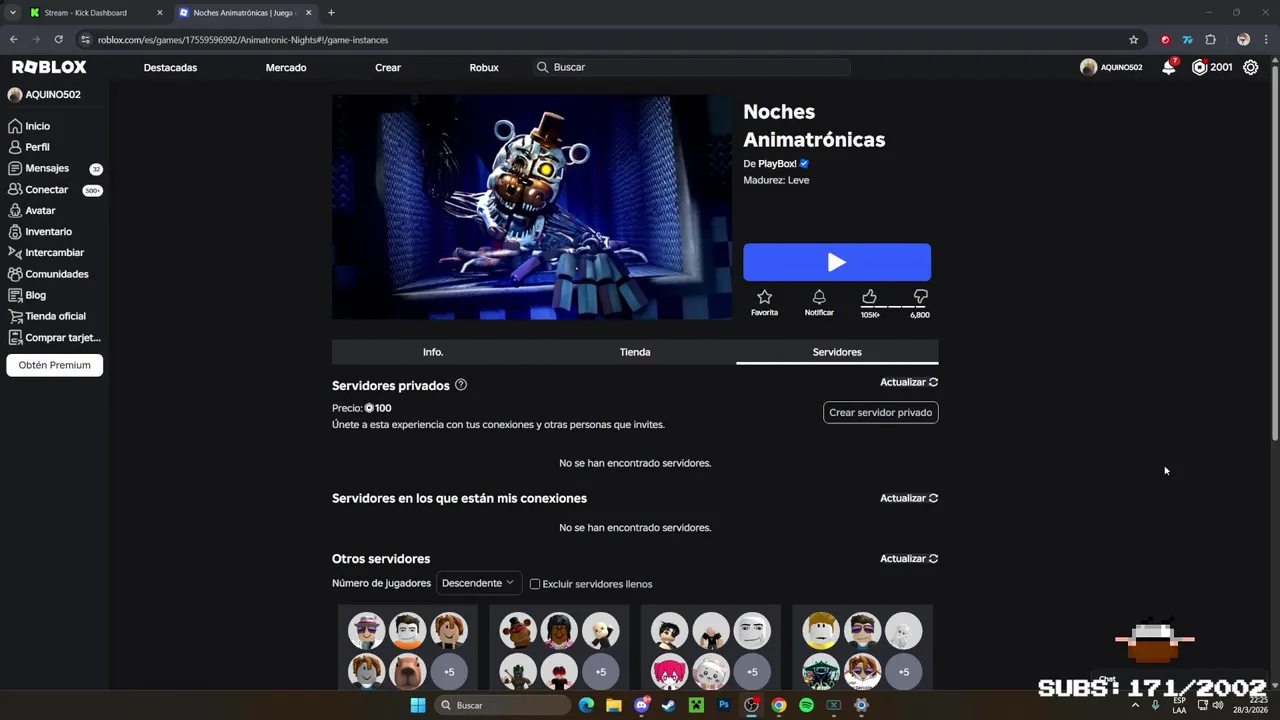Open Destacadas in the top navigation
The image size is (1280, 720).
[170, 67]
